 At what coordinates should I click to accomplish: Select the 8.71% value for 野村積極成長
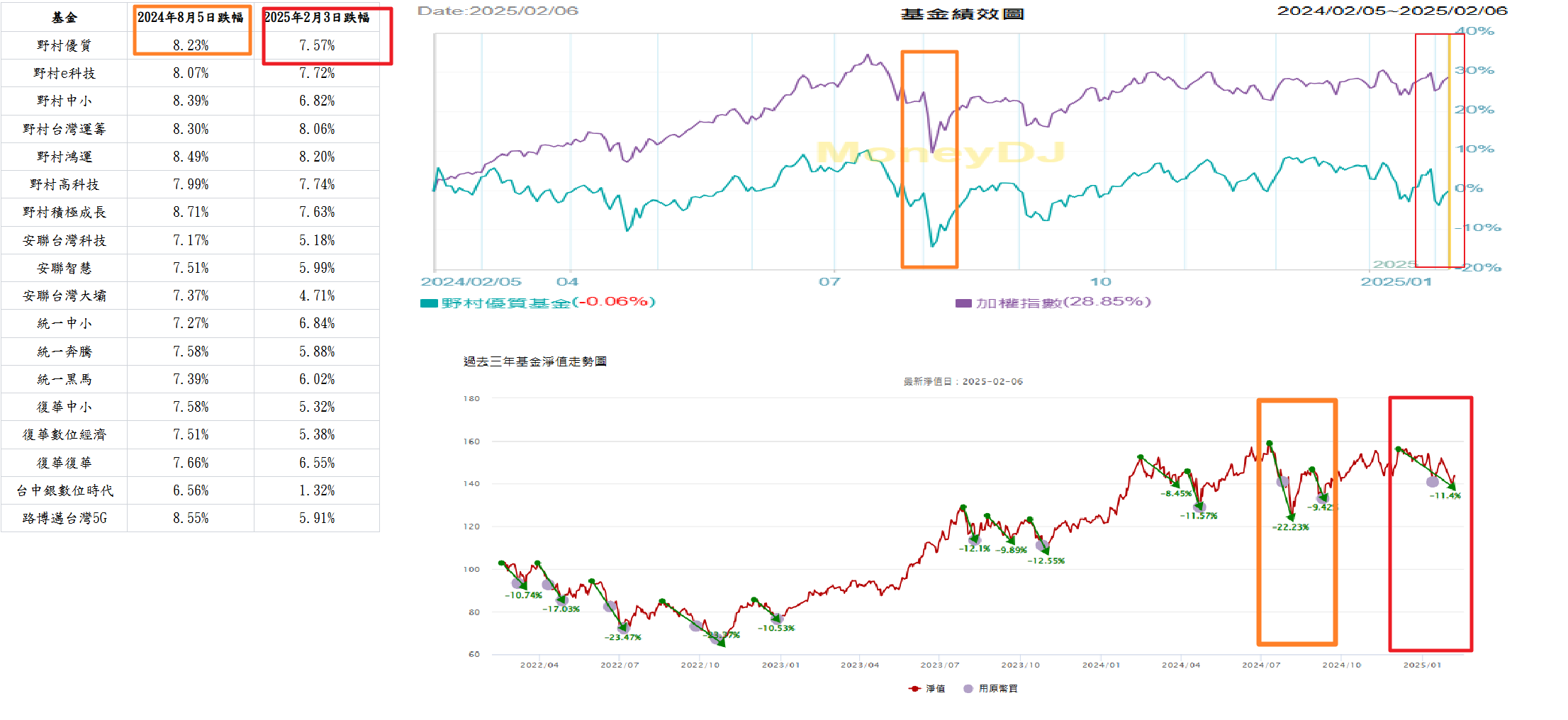coord(191,212)
